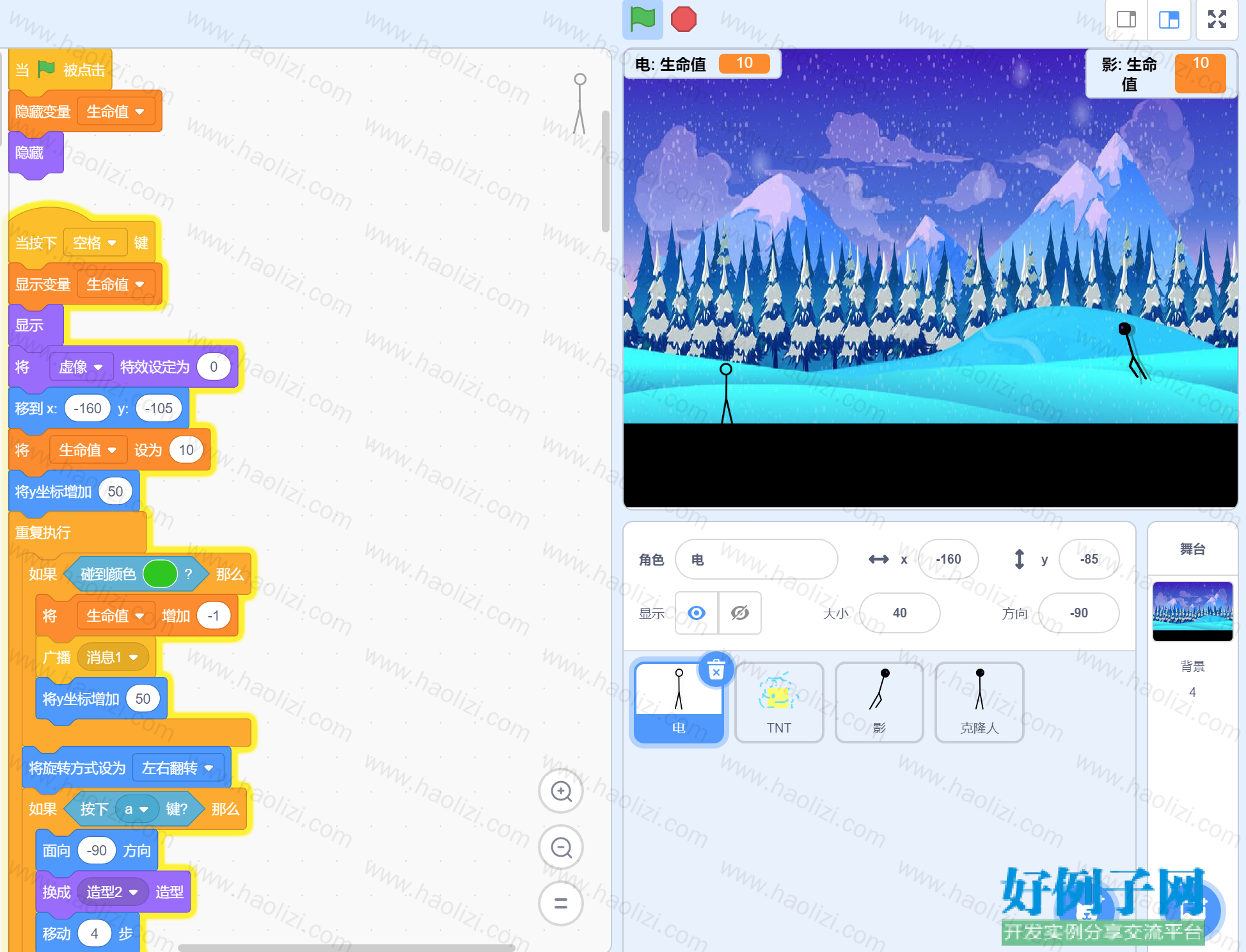The height and width of the screenshot is (952, 1246).
Task: Click the white stick figure on stage
Action: [x=726, y=393]
